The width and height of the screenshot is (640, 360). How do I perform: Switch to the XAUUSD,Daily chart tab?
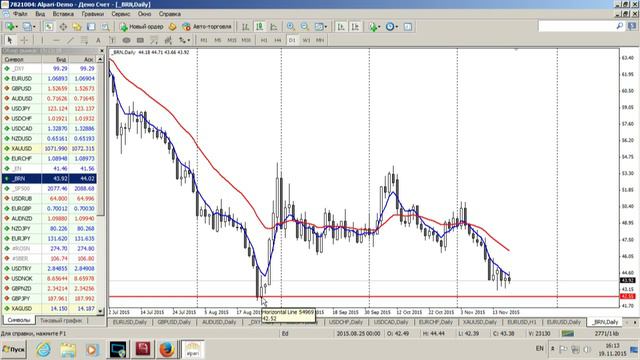[x=480, y=322]
